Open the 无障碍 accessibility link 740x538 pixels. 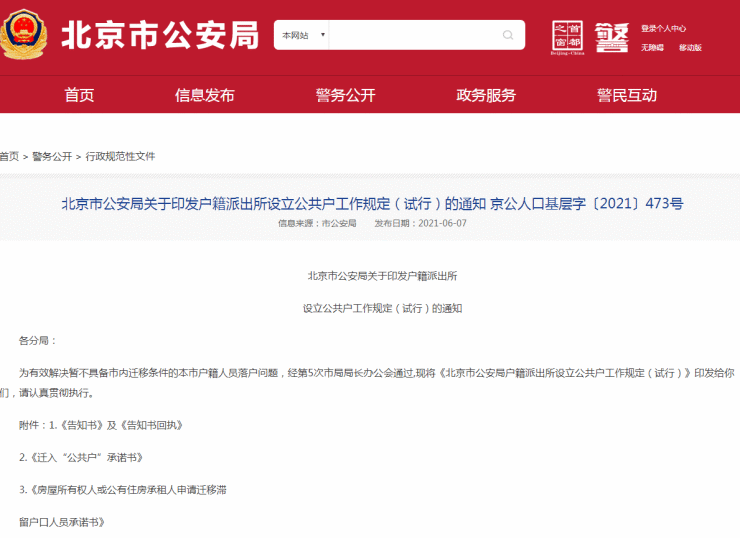coord(652,48)
